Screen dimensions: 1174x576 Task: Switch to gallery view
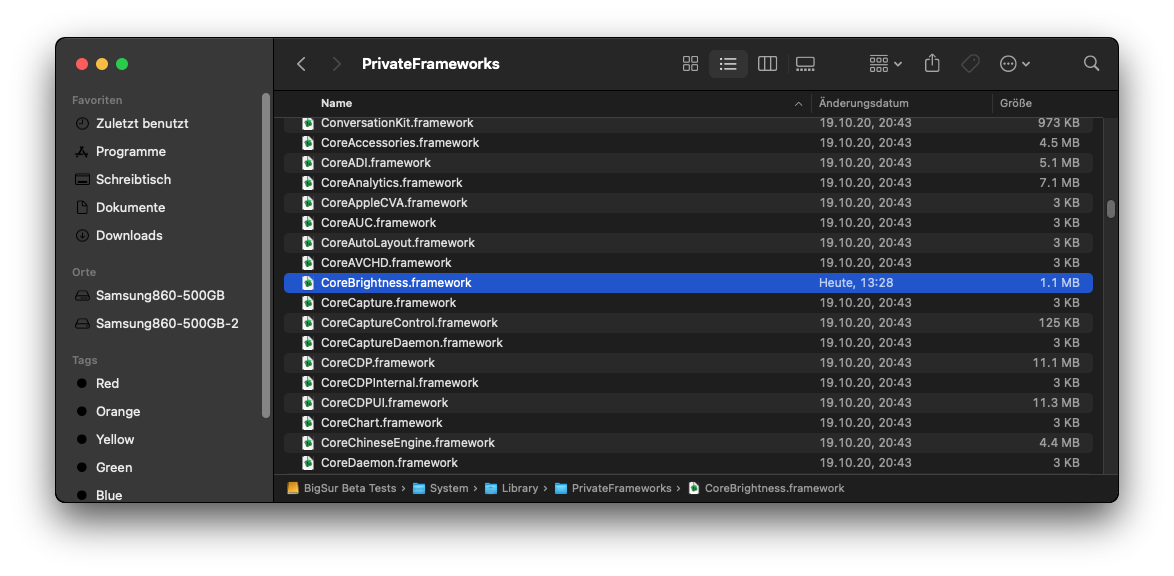[x=805, y=64]
